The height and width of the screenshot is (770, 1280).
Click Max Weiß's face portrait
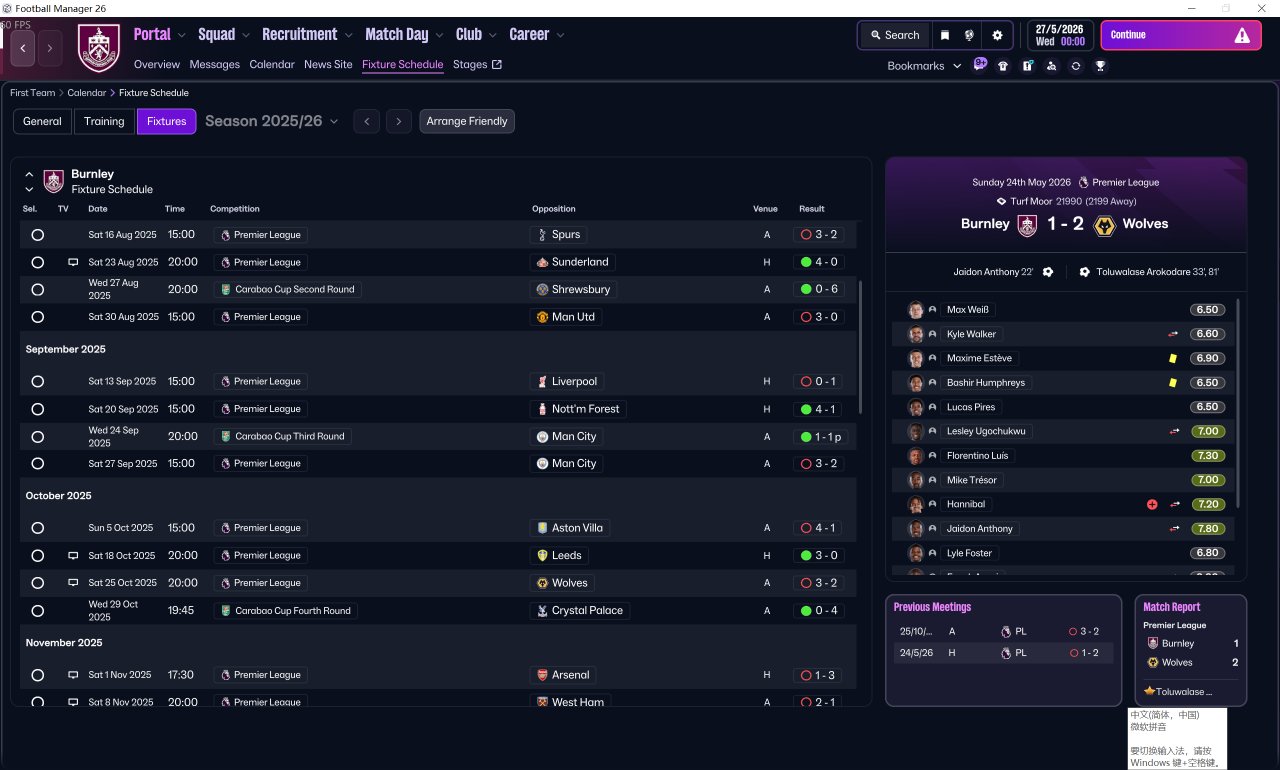[x=915, y=310]
